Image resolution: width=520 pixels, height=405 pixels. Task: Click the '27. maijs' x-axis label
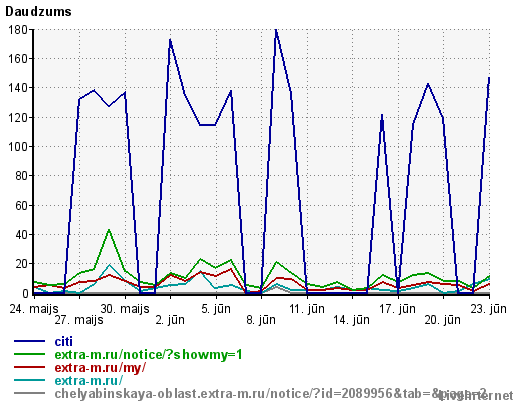pyautogui.click(x=79, y=320)
